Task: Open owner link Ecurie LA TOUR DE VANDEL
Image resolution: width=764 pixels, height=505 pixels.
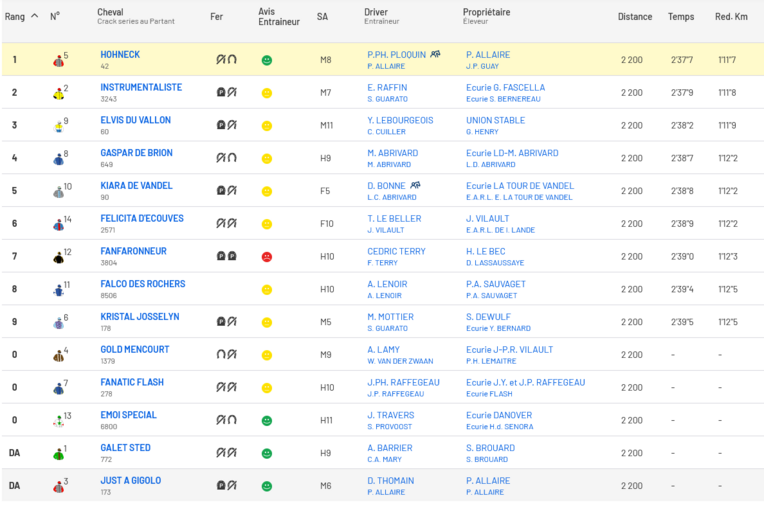Action: 520,186
